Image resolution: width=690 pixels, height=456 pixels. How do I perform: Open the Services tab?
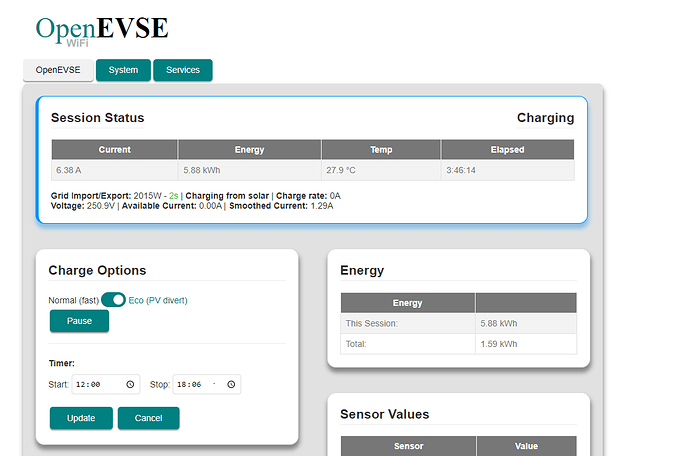click(x=183, y=70)
